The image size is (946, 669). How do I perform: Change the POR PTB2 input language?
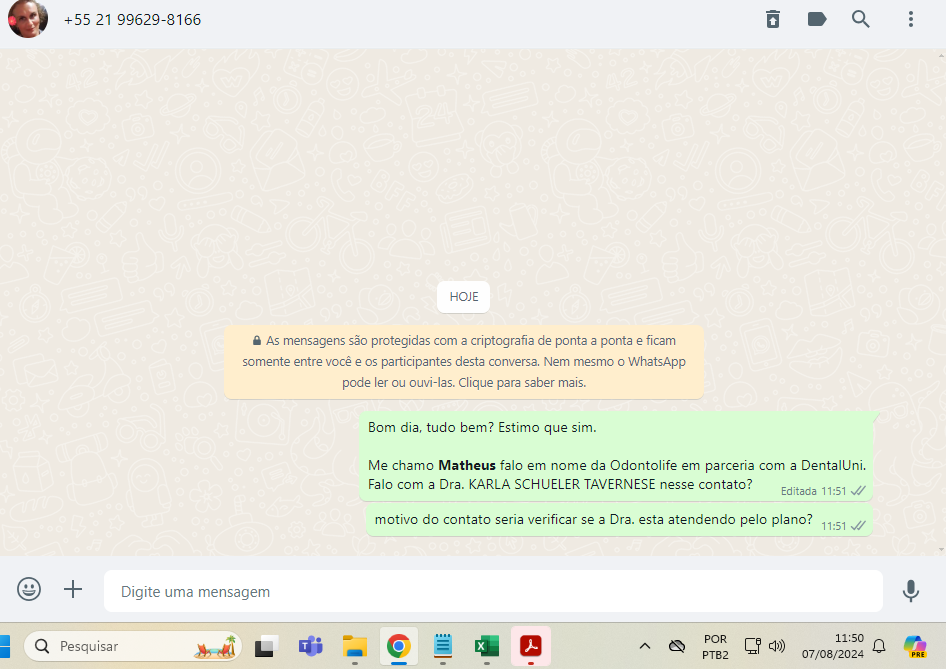(x=716, y=647)
